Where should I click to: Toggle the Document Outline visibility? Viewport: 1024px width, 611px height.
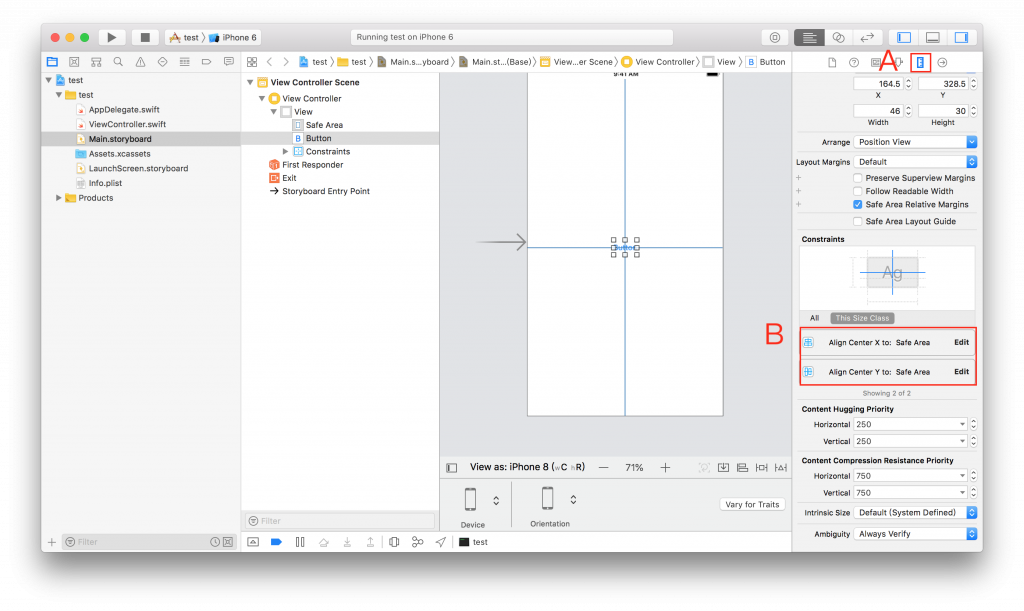tap(451, 467)
